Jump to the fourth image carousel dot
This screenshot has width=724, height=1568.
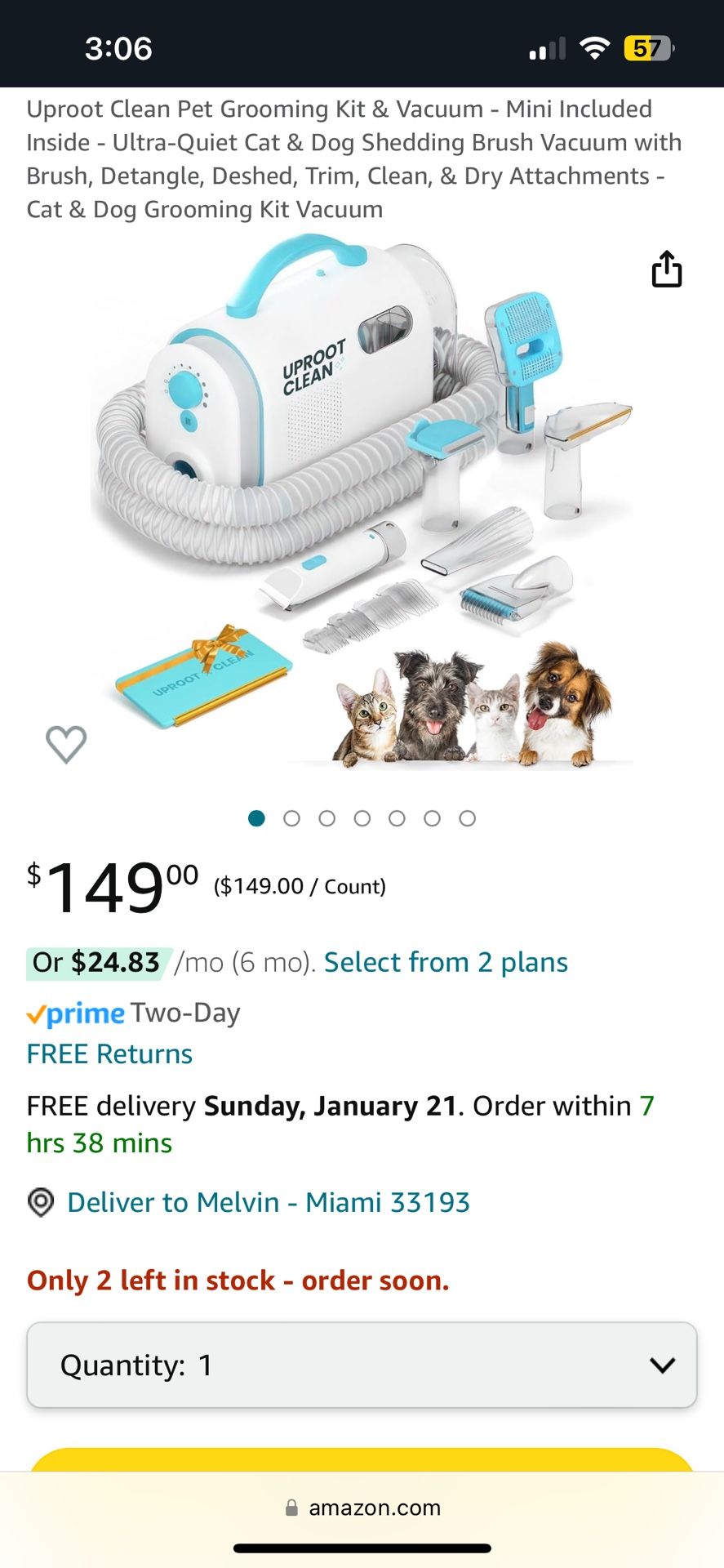pos(362,818)
